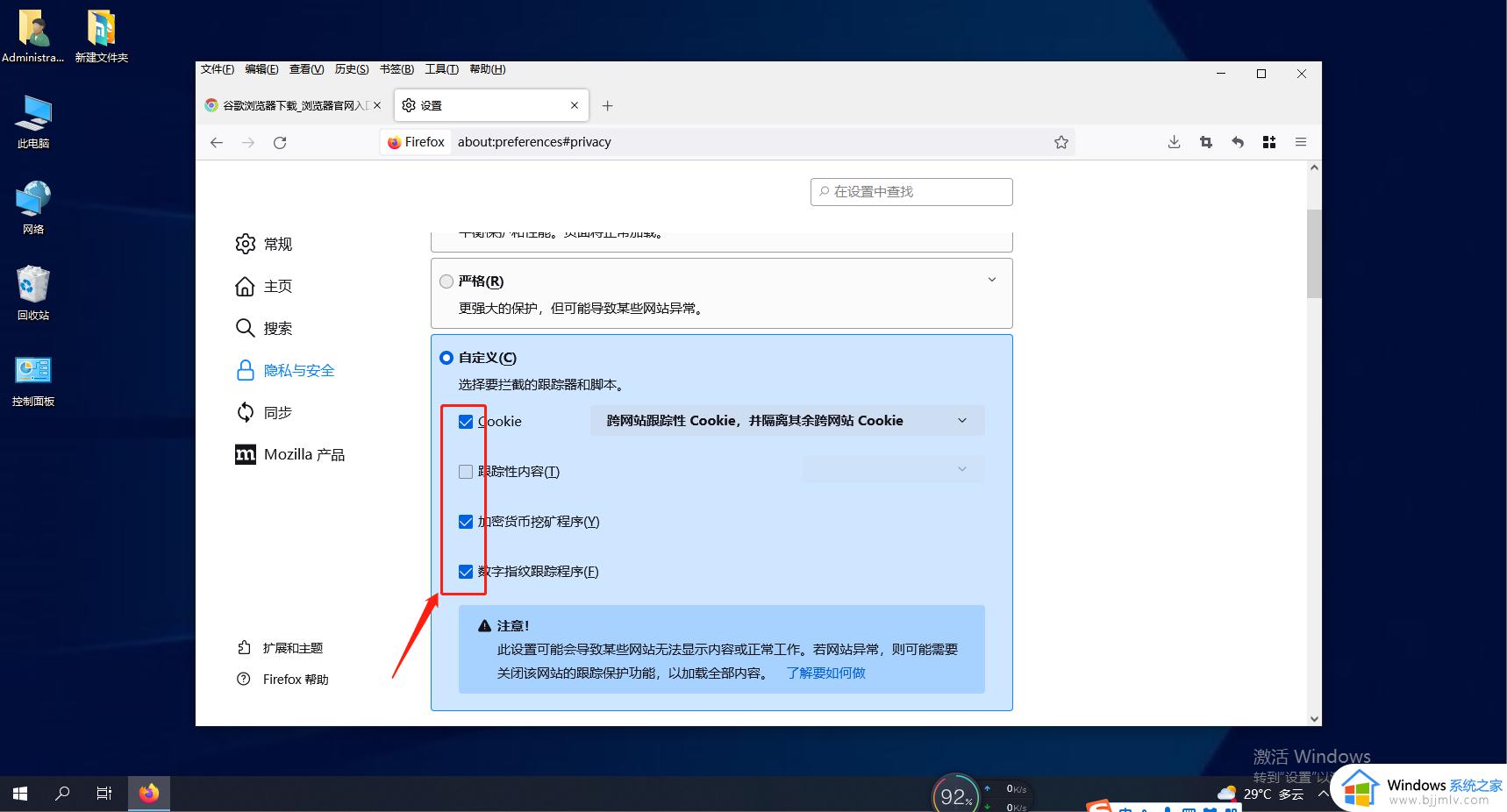This screenshot has width=1507, height=812.
Task: Close the 谷歌浏览器下载 tab
Action: point(377,105)
